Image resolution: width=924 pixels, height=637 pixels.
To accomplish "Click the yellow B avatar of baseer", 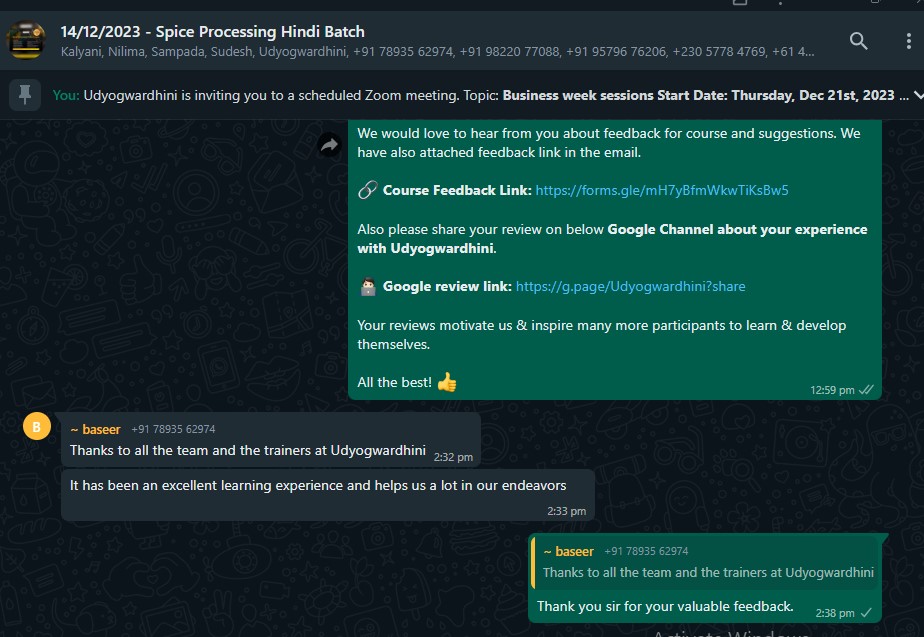I will [36, 428].
